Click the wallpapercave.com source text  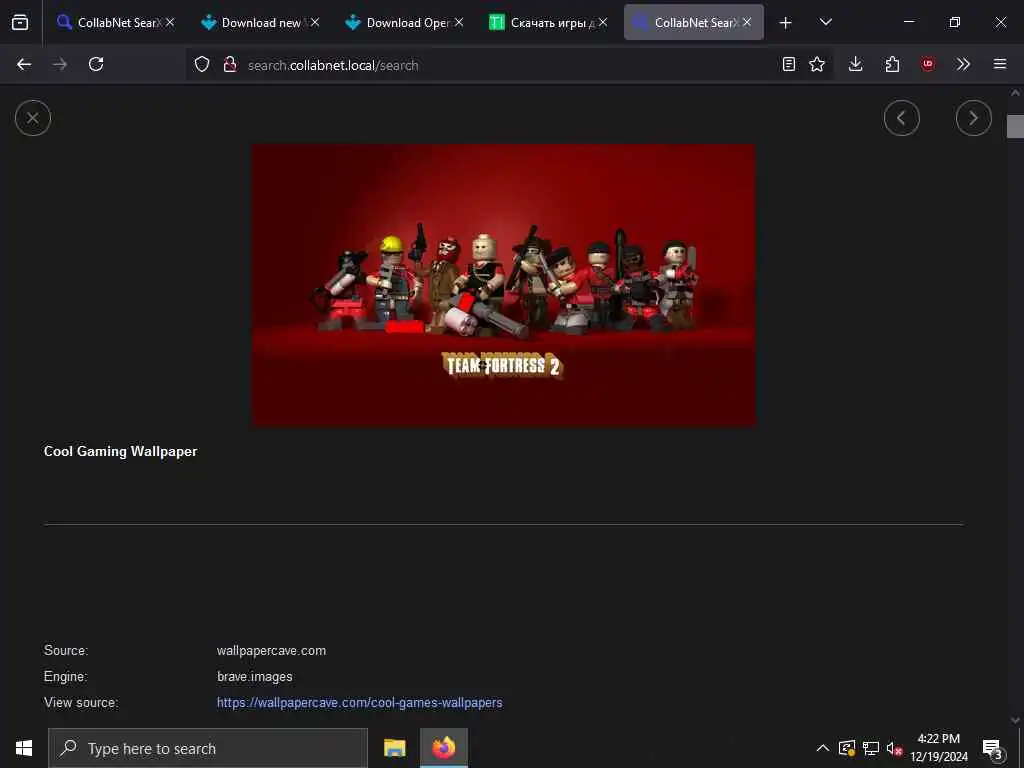tap(271, 650)
